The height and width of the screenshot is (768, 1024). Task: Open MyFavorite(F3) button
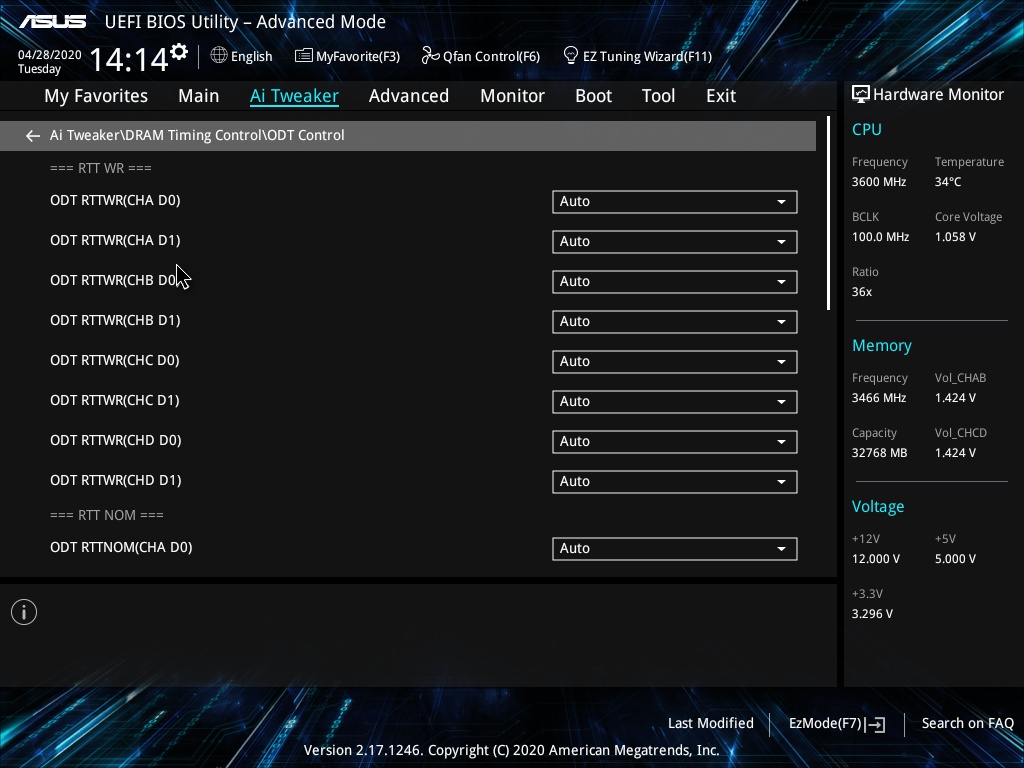pyautogui.click(x=347, y=56)
